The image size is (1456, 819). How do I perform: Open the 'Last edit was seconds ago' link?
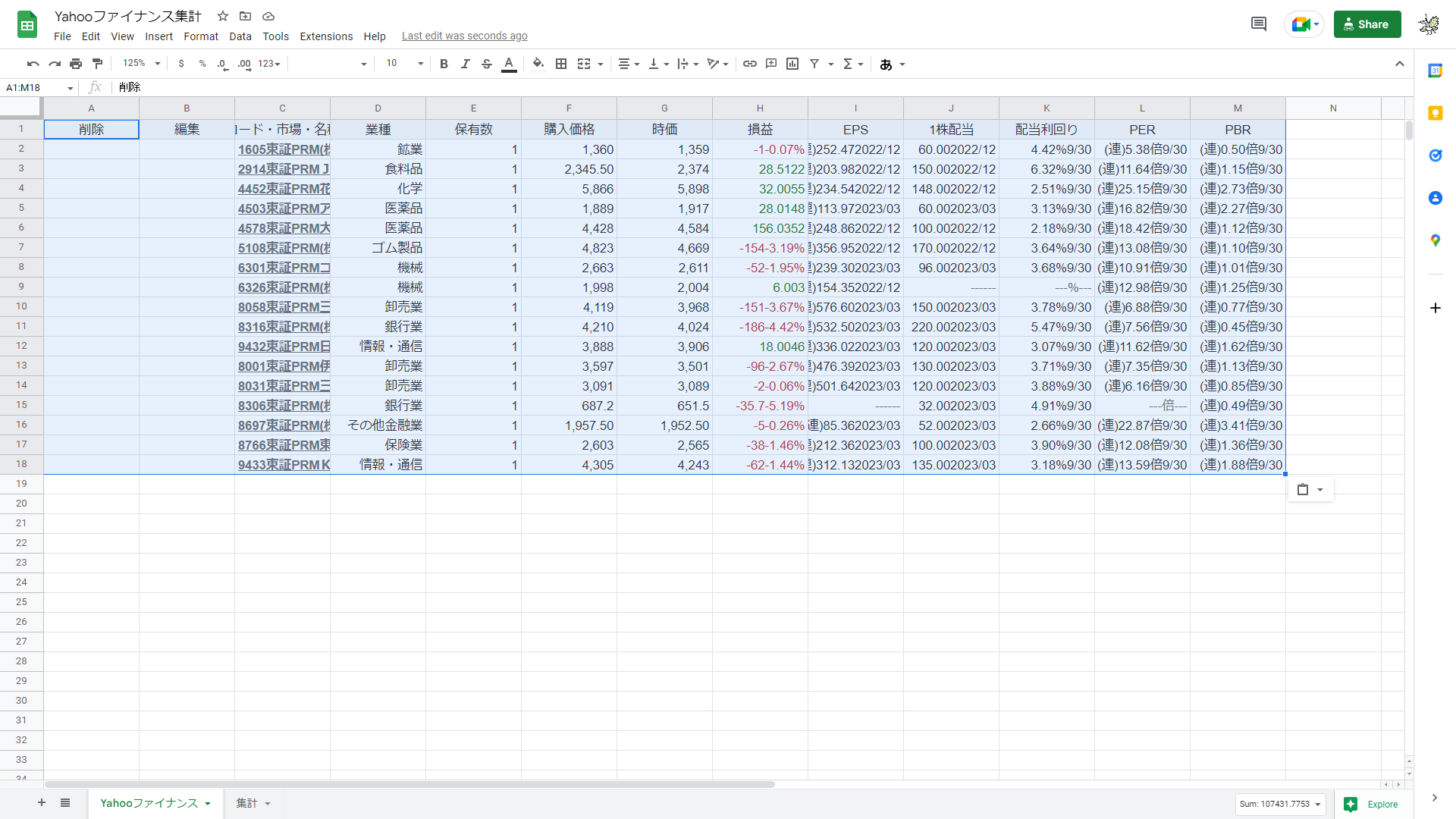[x=464, y=36]
